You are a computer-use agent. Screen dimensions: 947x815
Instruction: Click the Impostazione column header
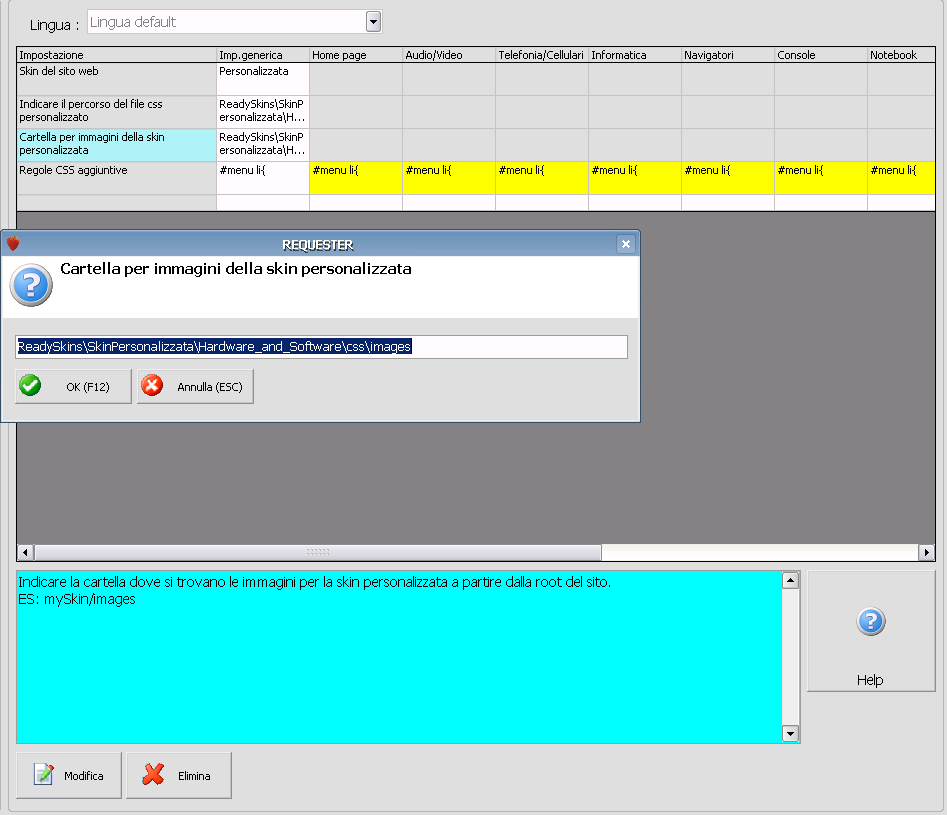tap(117, 55)
